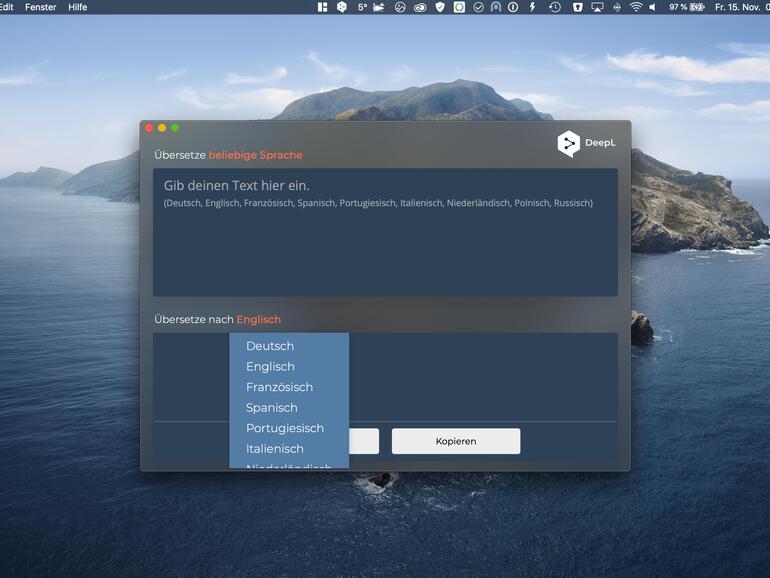Open the Hilfe menu
The image size is (770, 578).
[x=78, y=7]
